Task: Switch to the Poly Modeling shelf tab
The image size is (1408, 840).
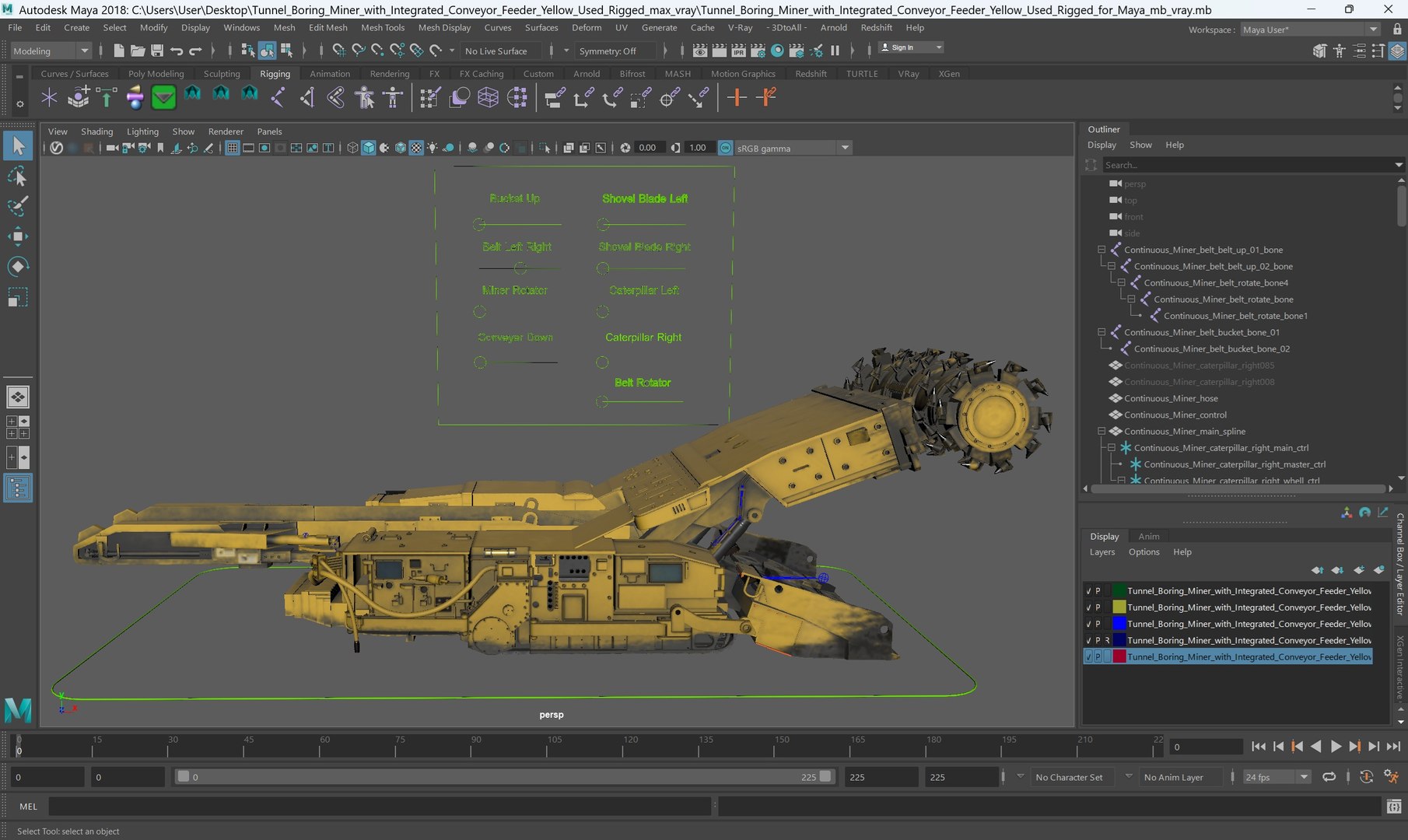Action: point(156,74)
